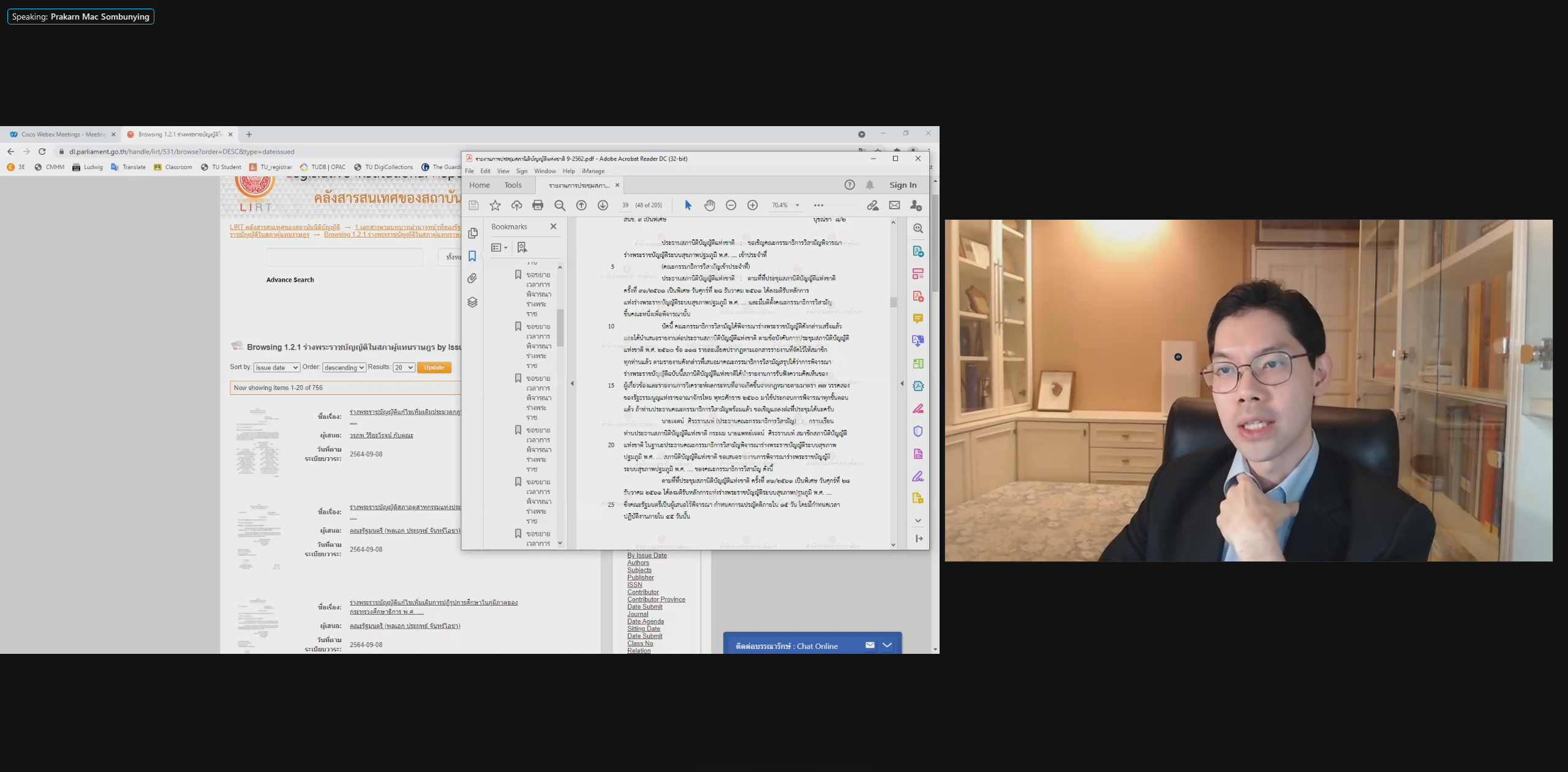The height and width of the screenshot is (772, 1568).
Task: Open the Authors browse link
Action: click(x=638, y=563)
